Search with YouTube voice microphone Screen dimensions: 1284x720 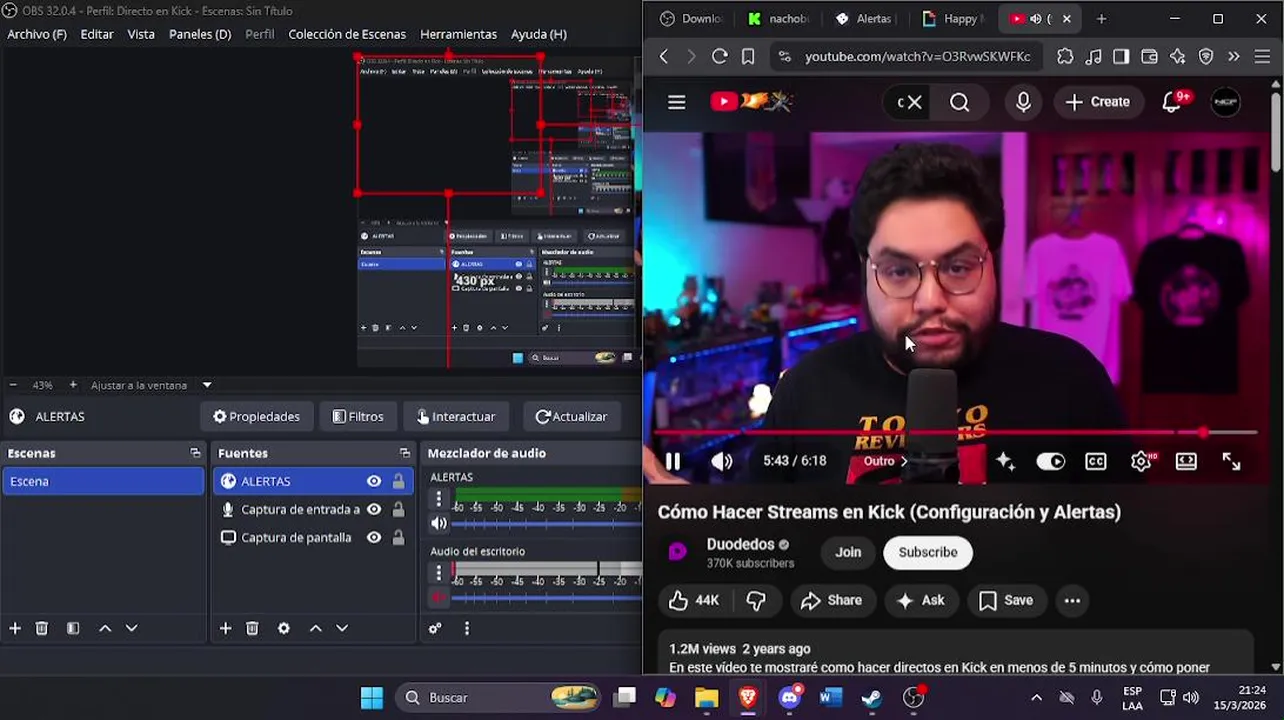tap(1023, 102)
